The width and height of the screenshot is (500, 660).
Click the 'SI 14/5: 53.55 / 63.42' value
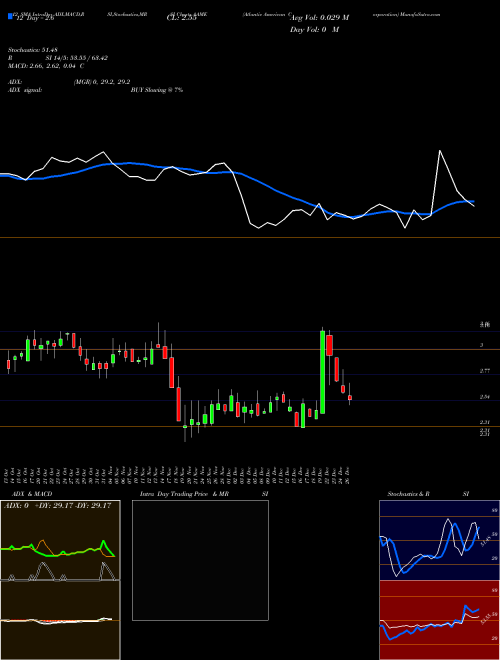(77, 58)
